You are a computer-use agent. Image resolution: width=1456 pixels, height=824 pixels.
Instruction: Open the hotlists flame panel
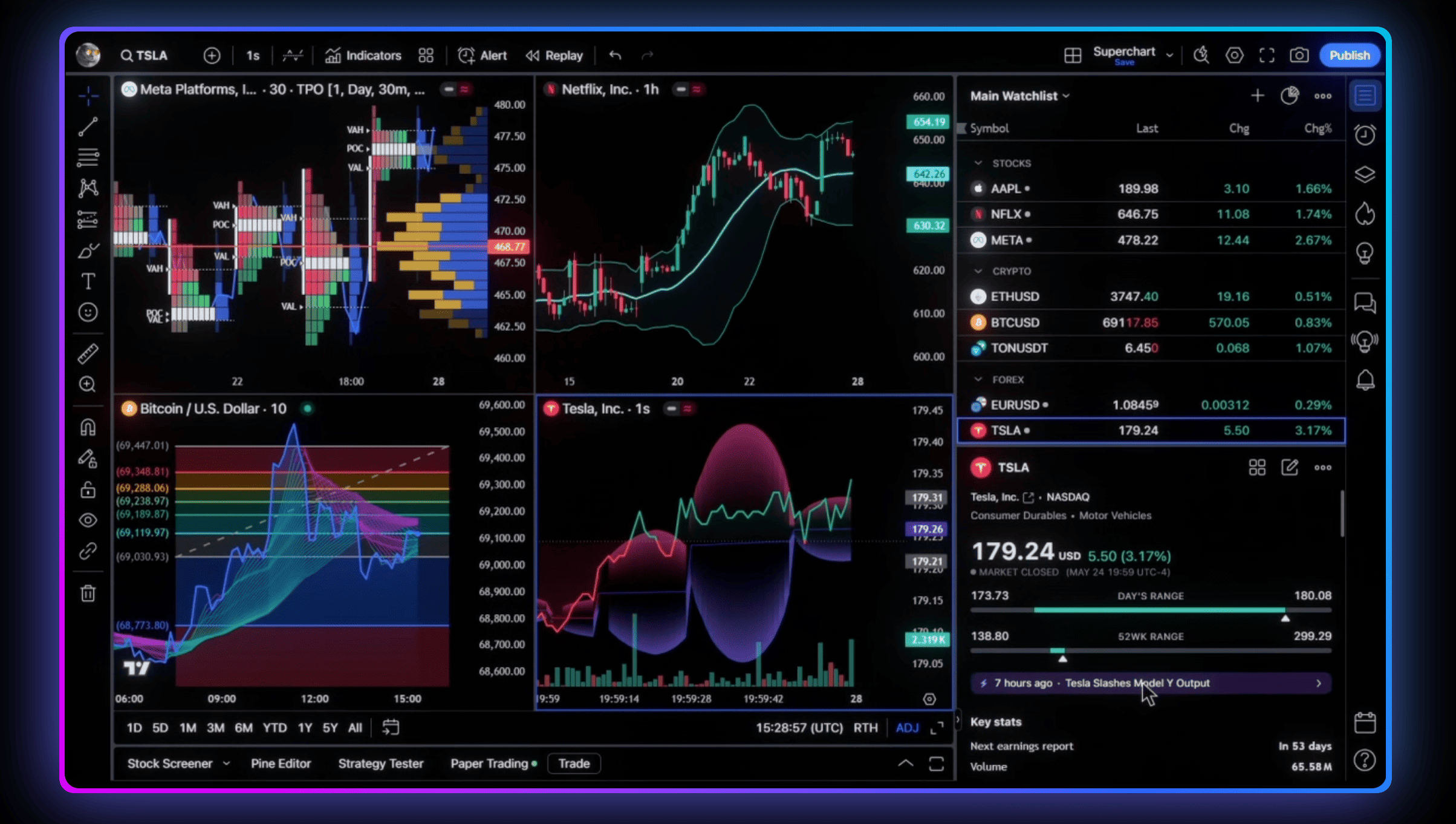(x=1365, y=214)
